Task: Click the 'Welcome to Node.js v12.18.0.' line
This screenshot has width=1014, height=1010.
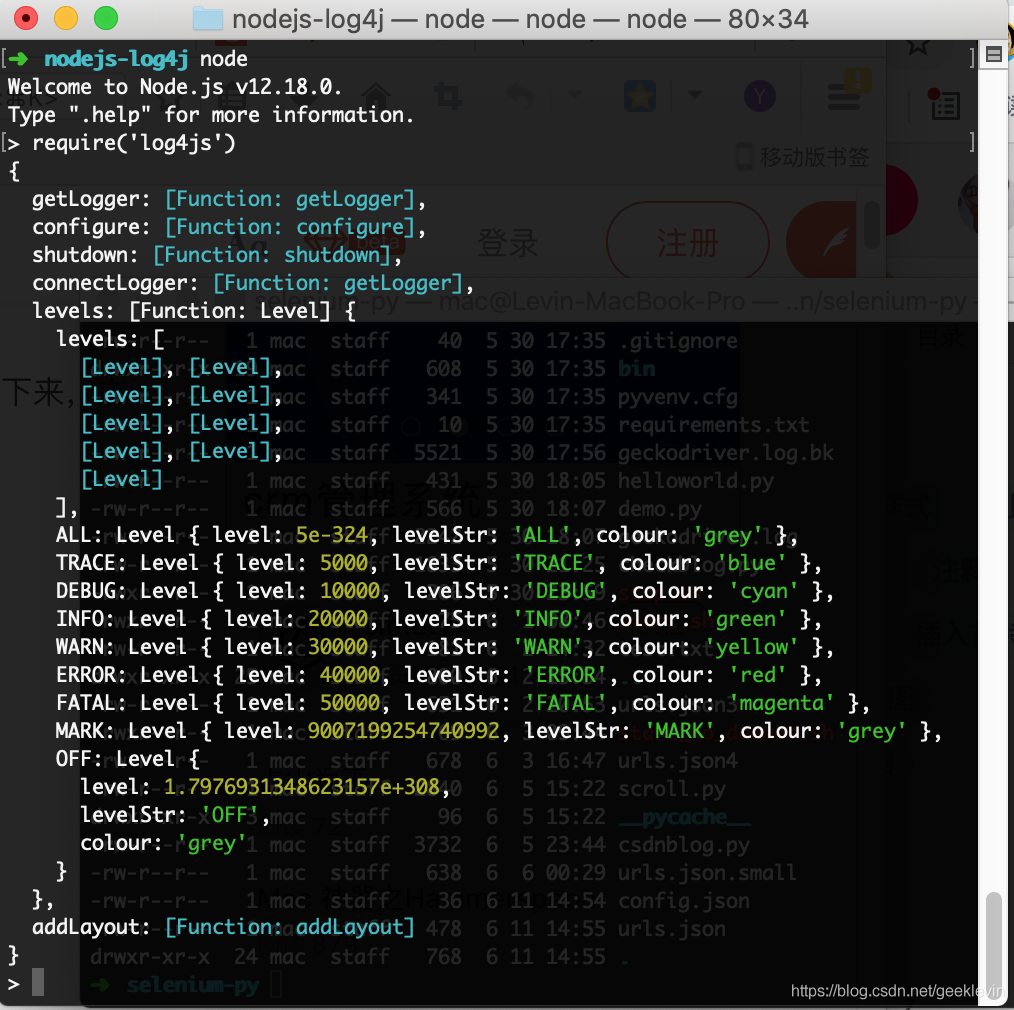Action: 175,87
